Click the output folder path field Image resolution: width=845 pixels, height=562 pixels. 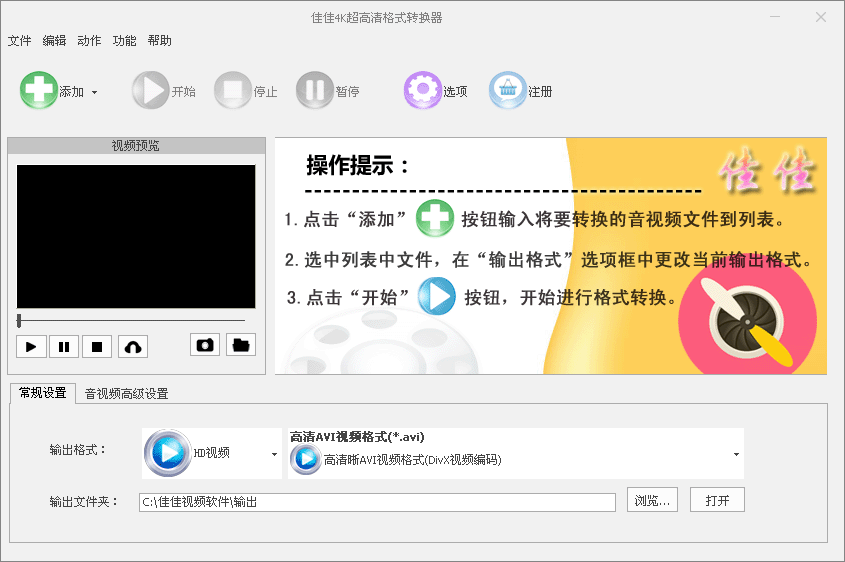(377, 502)
